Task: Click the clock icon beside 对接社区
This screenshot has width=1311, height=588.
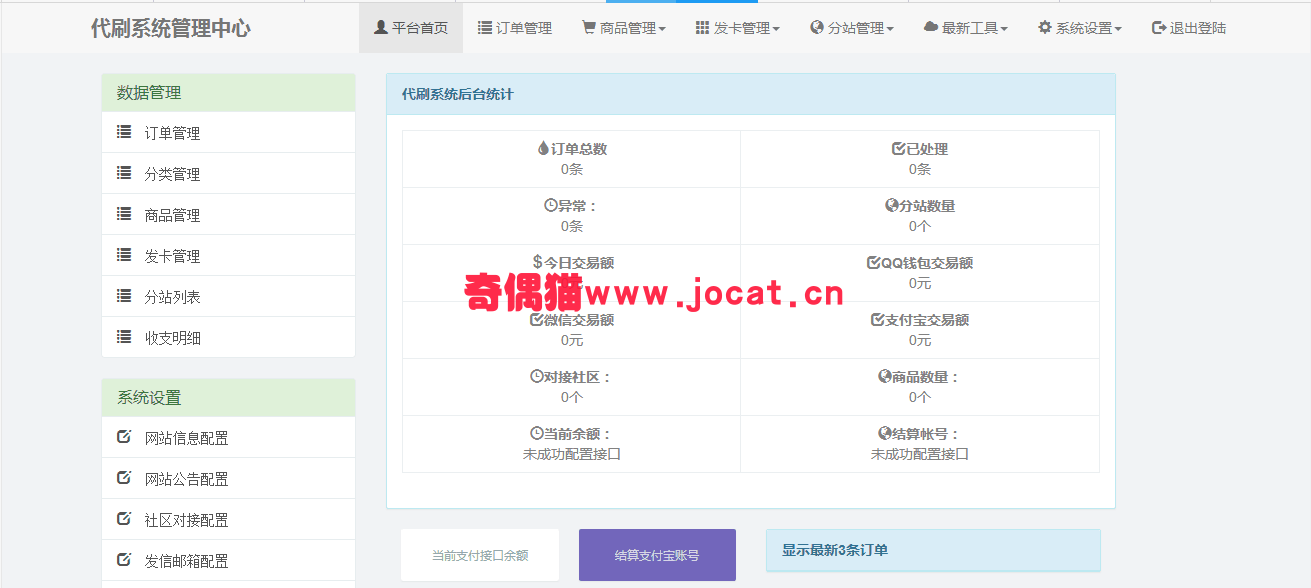Action: click(x=536, y=377)
